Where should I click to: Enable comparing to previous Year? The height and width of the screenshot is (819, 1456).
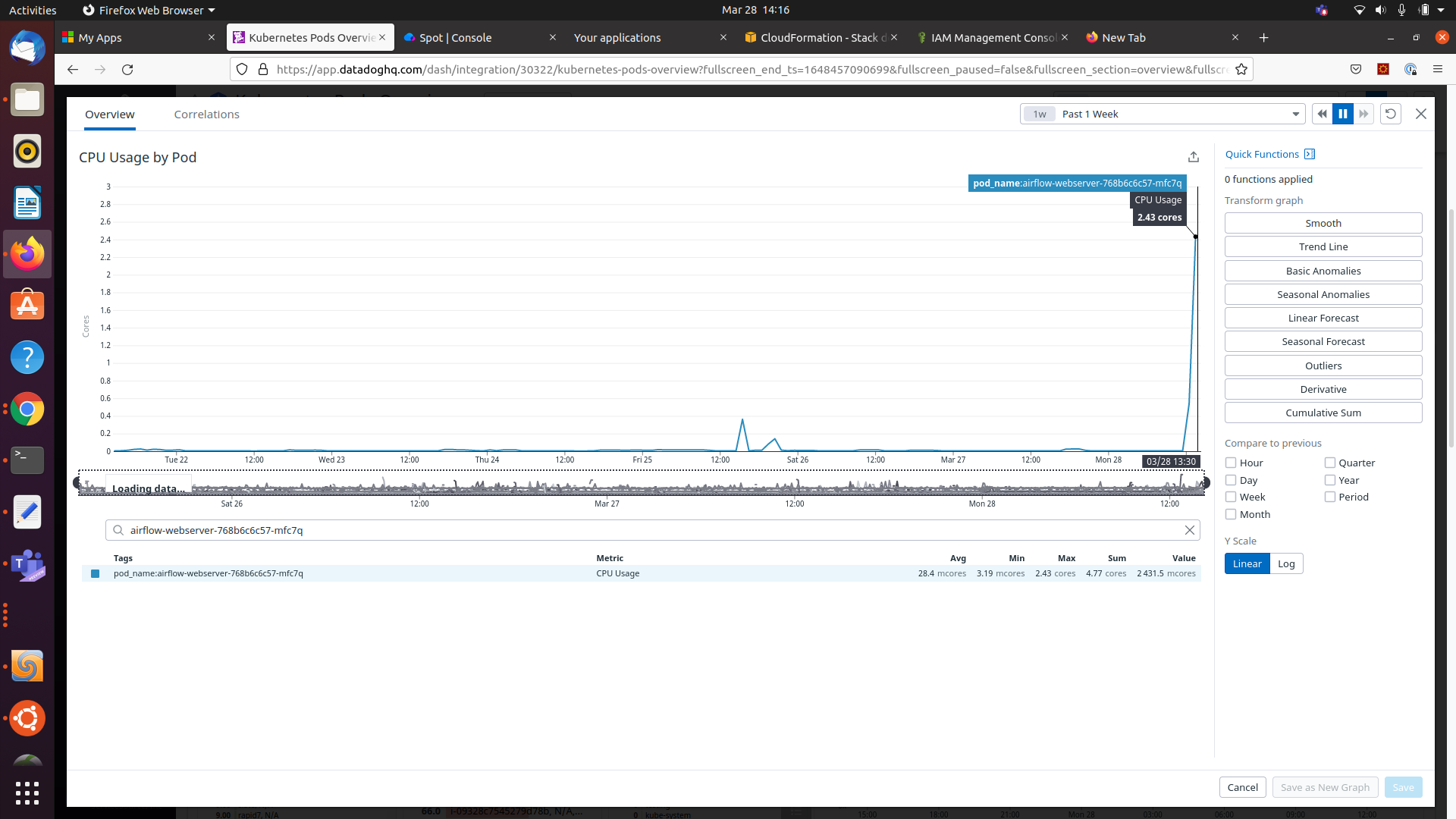pos(1329,479)
